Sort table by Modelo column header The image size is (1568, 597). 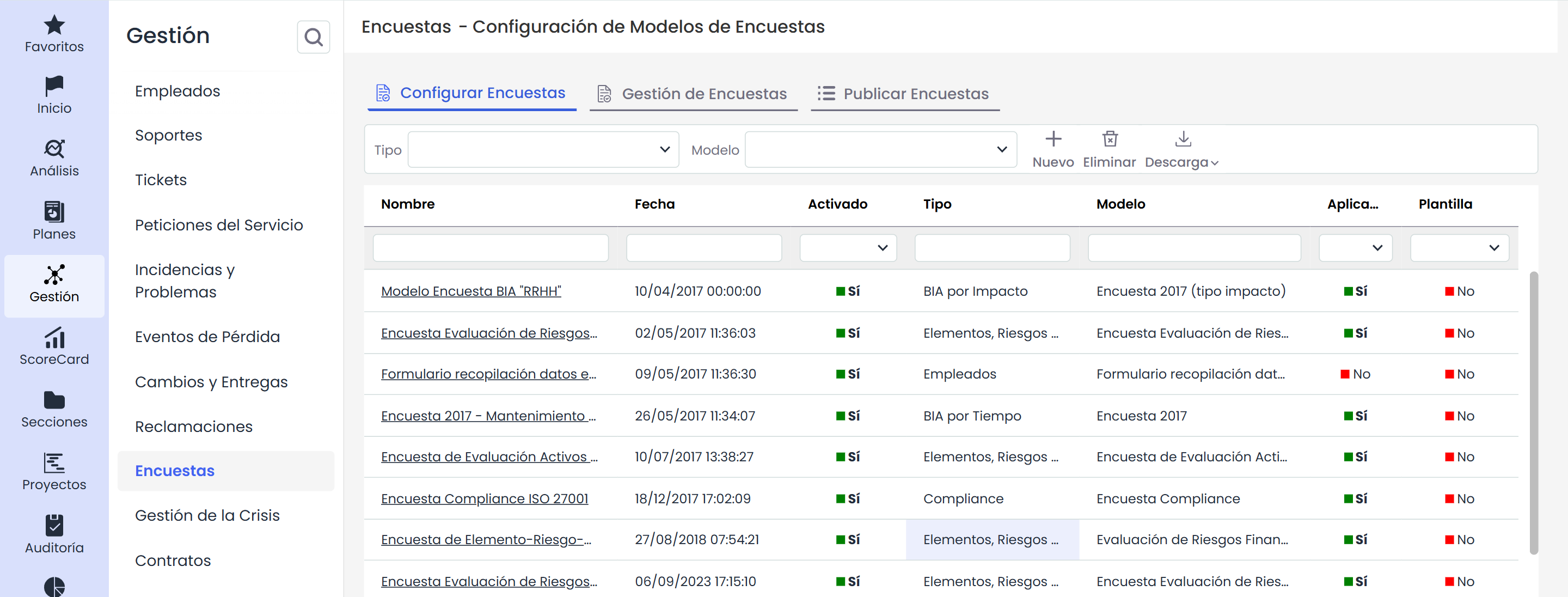point(1120,204)
